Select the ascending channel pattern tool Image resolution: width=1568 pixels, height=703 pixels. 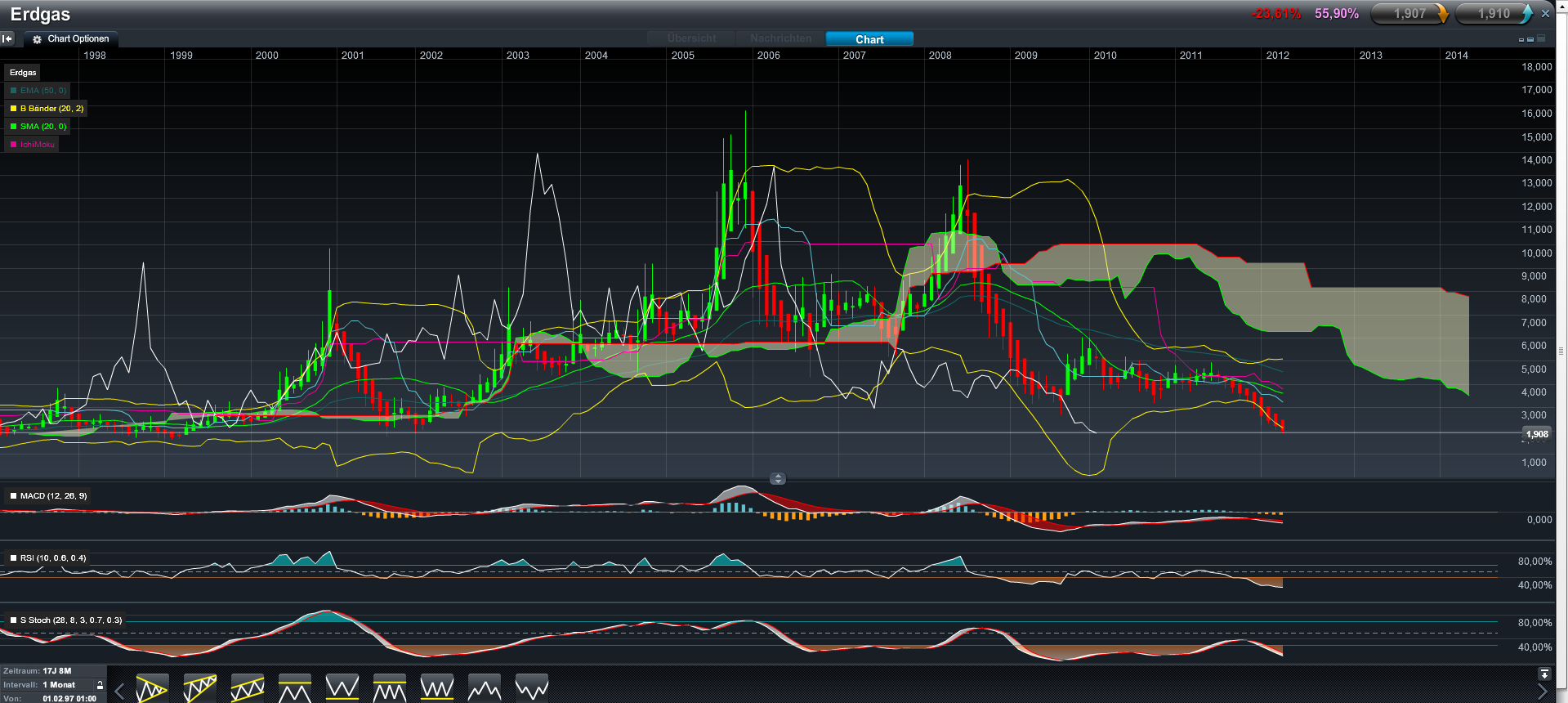point(248,688)
